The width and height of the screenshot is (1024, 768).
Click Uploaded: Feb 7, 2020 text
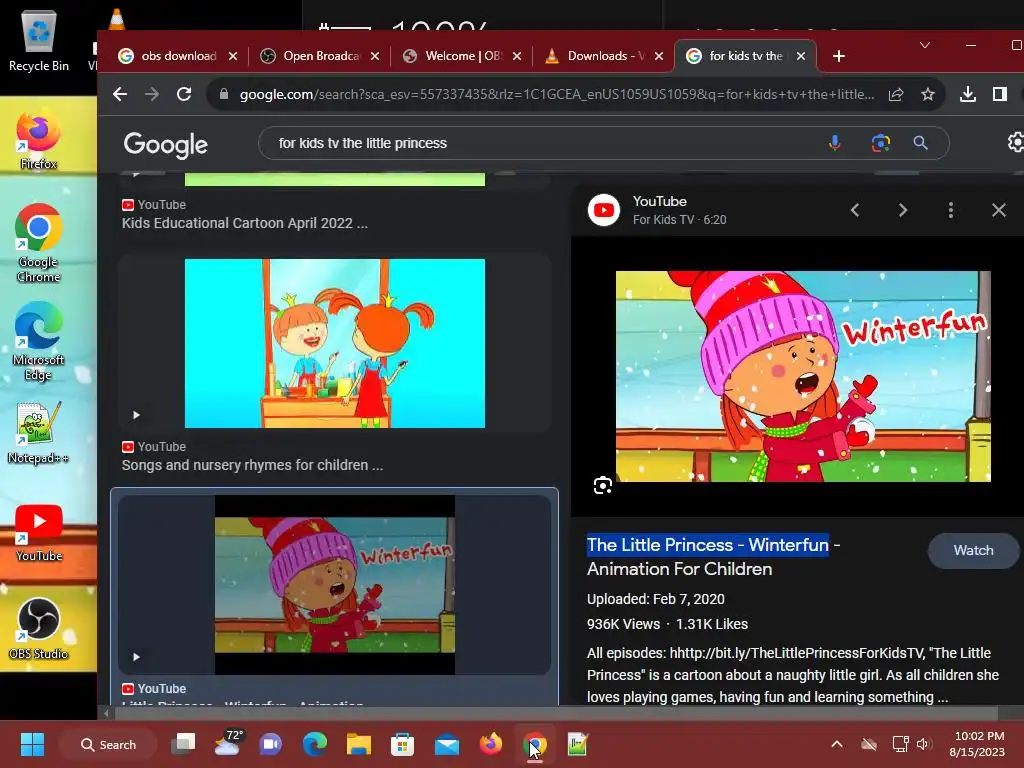(656, 599)
